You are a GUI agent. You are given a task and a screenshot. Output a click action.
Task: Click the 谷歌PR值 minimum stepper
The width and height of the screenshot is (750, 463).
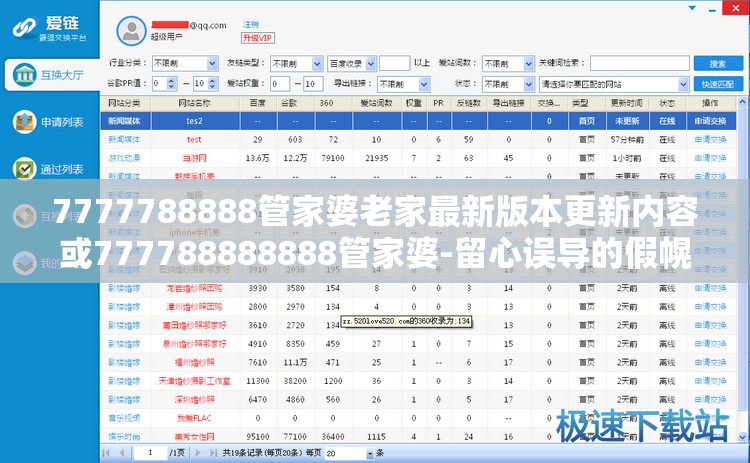pos(172,84)
